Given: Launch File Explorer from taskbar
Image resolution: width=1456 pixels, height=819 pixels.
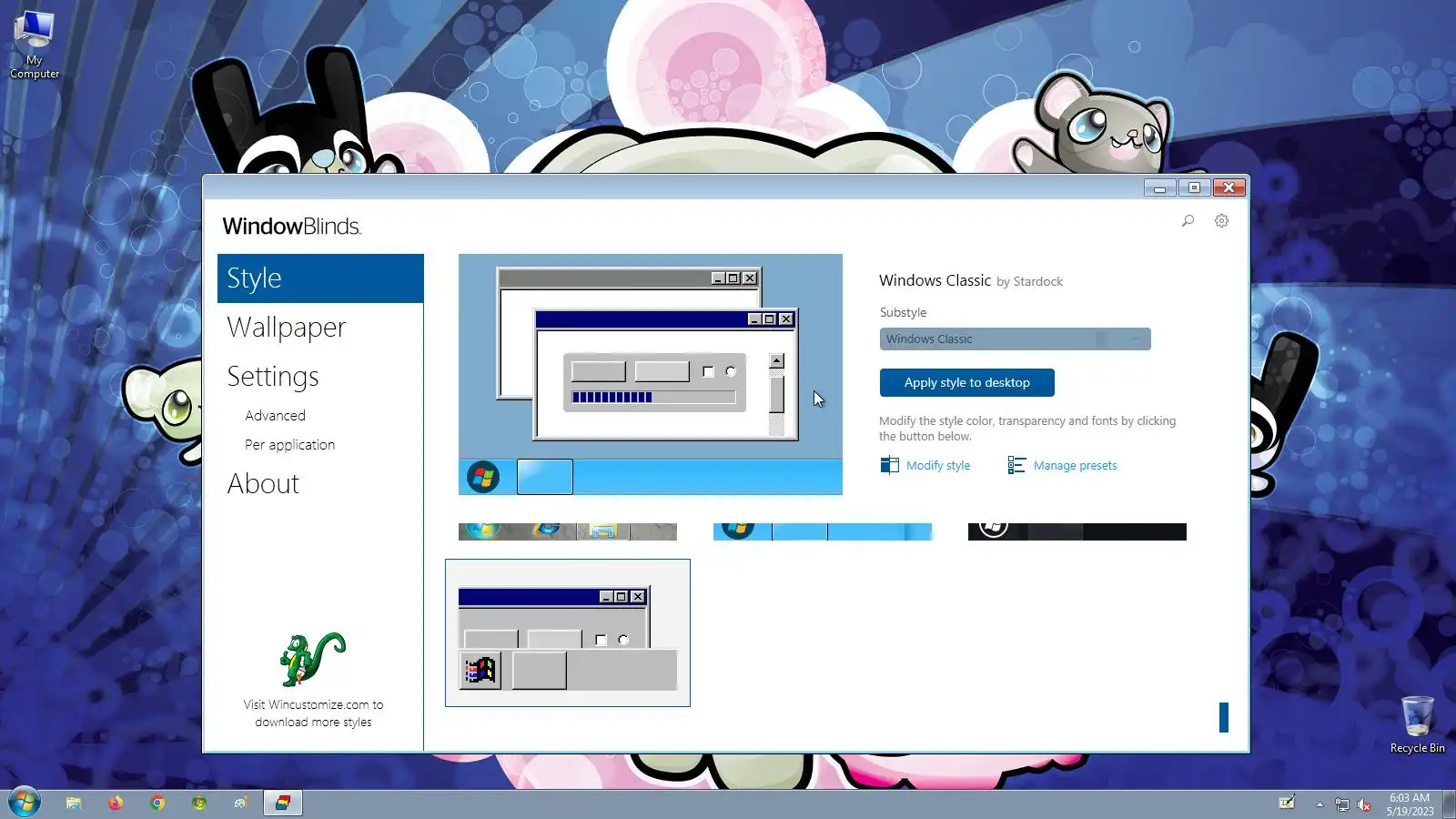Looking at the screenshot, I should click(x=74, y=803).
